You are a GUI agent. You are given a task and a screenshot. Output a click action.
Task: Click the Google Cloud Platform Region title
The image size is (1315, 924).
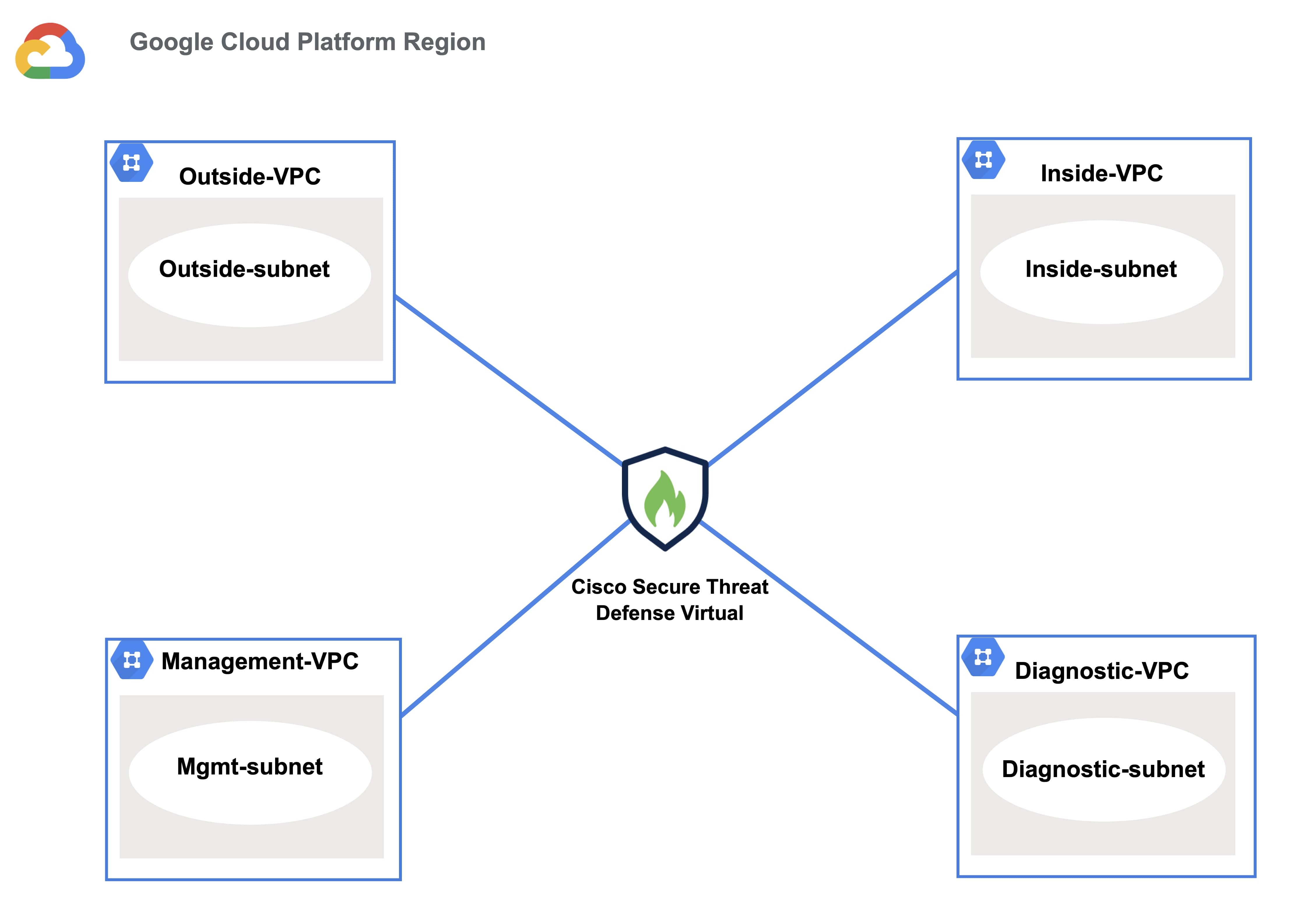click(x=307, y=42)
